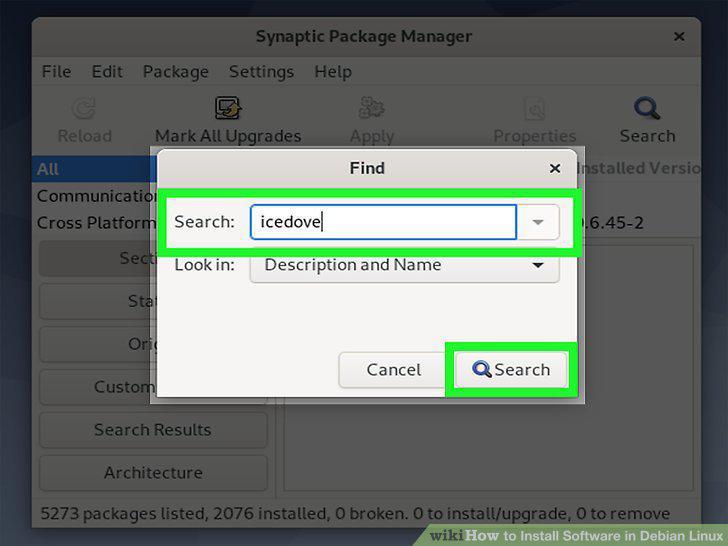Click the Search toolbar magnifier icon
The height and width of the screenshot is (546, 728).
click(x=647, y=108)
